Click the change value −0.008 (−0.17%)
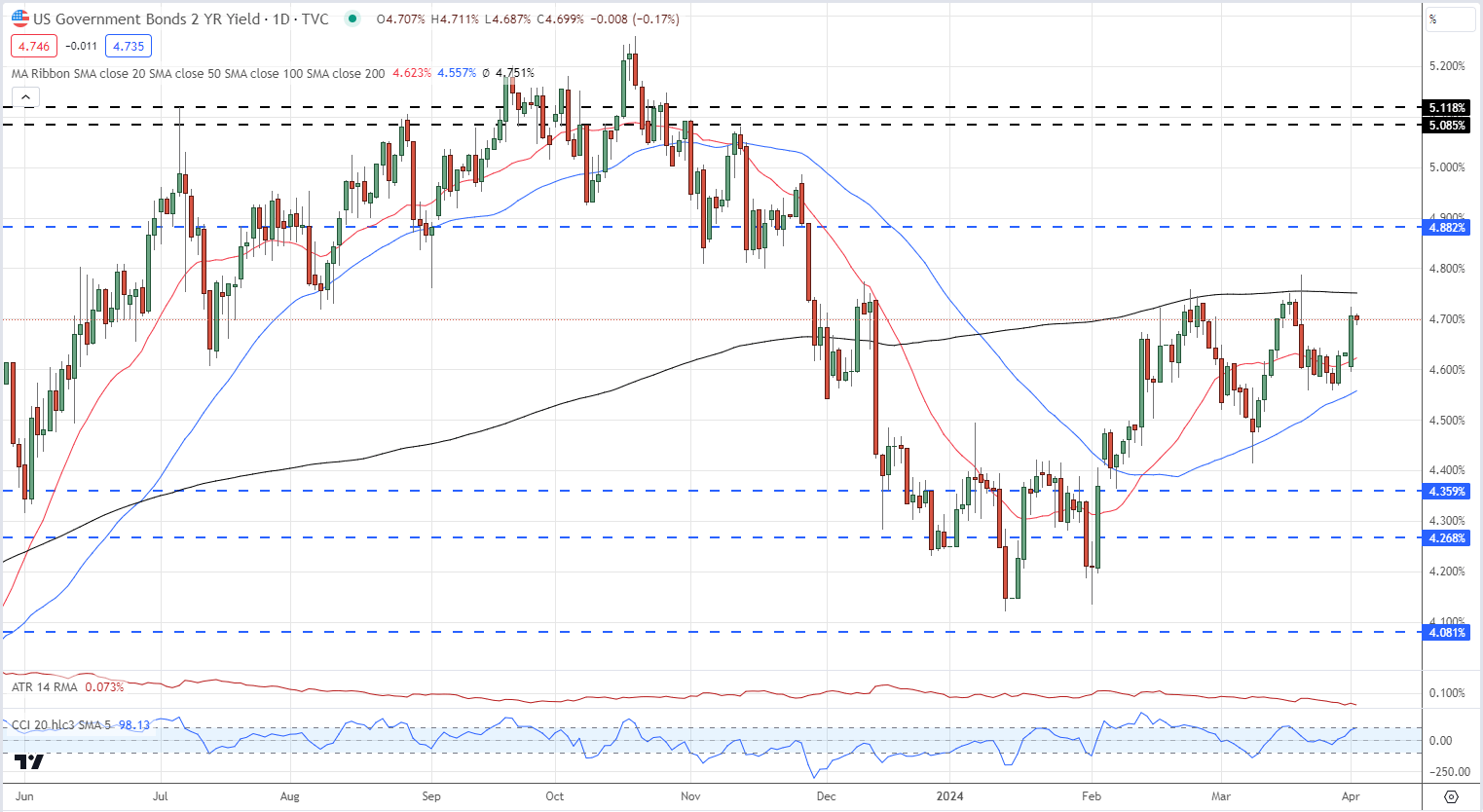 [x=635, y=18]
